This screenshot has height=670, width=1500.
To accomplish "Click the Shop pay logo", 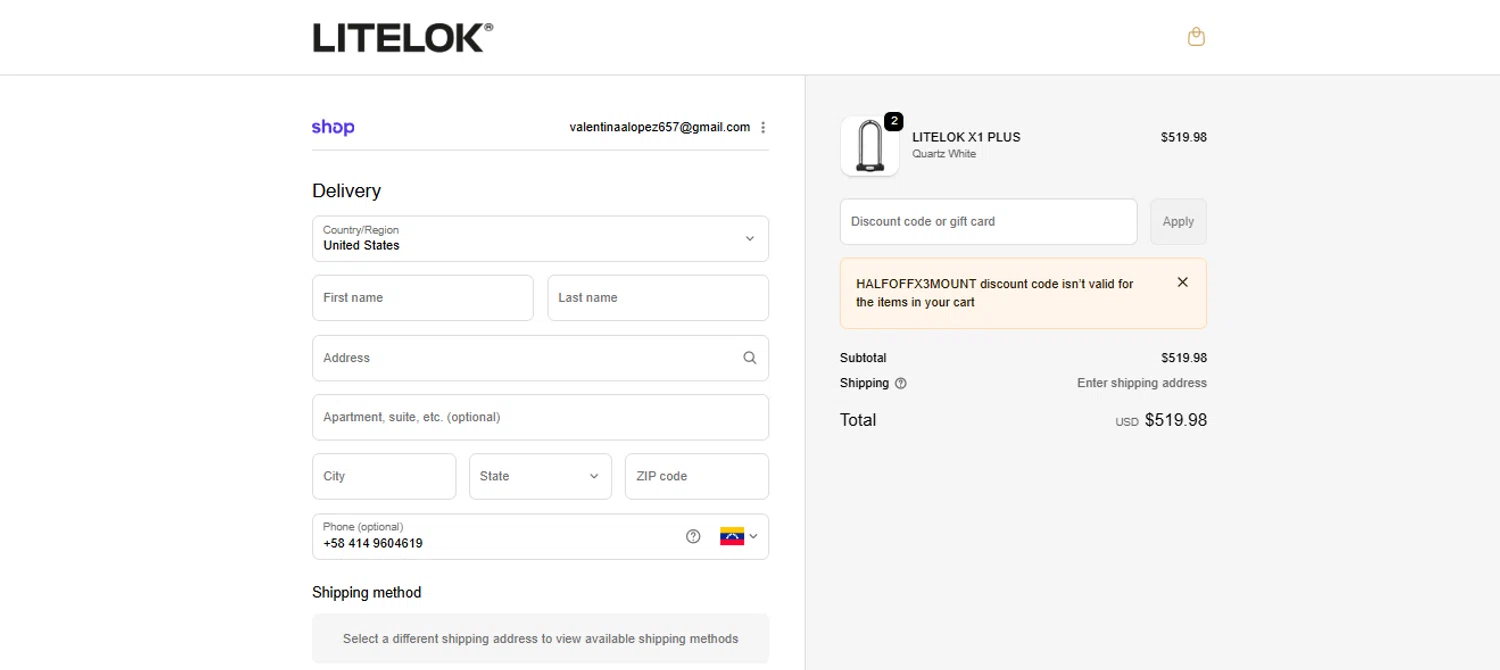I will [333, 127].
